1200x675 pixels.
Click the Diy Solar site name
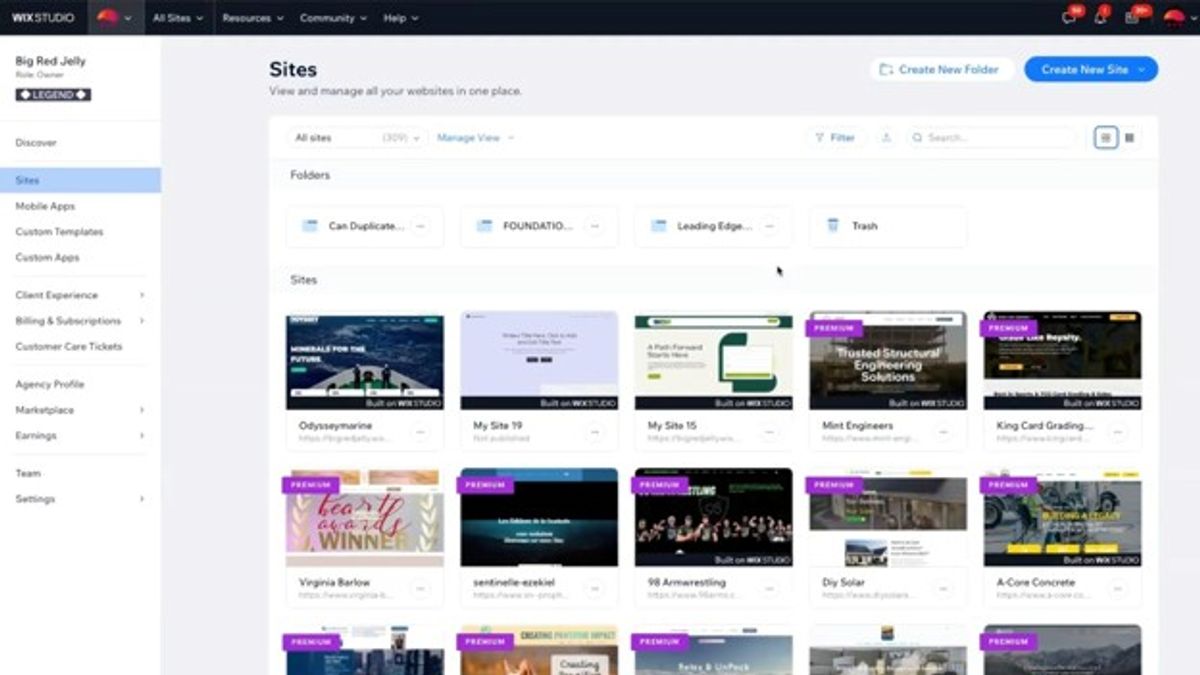click(843, 582)
